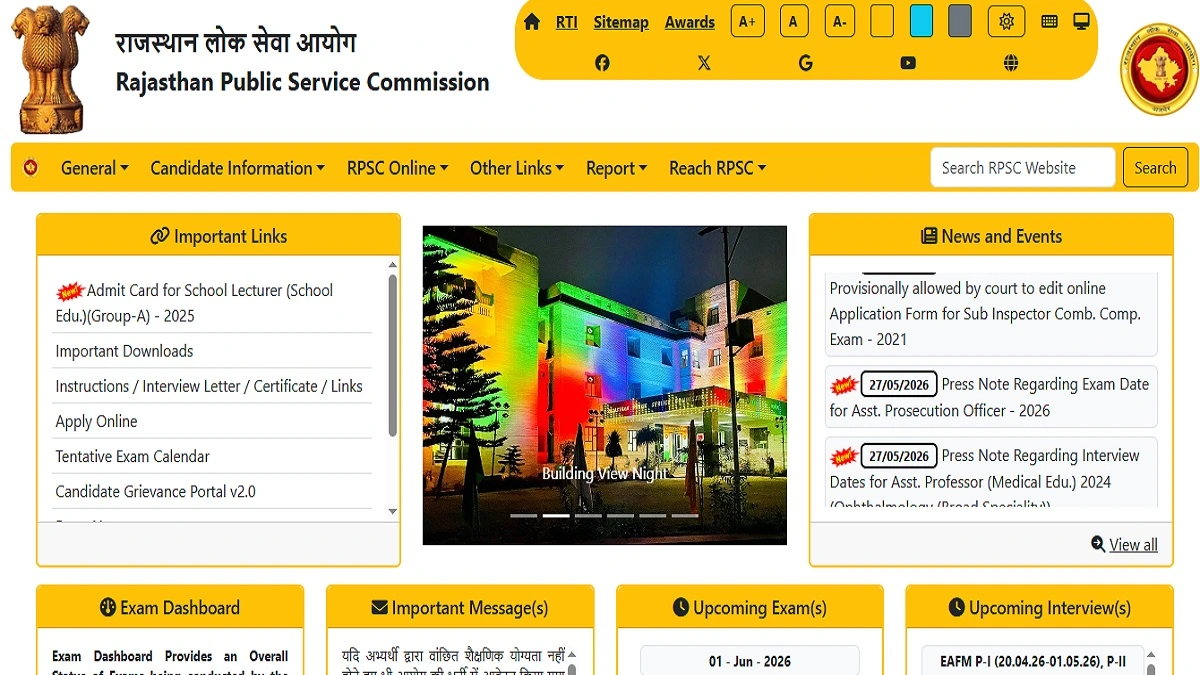Decrease font size with A- button

pyautogui.click(x=840, y=21)
